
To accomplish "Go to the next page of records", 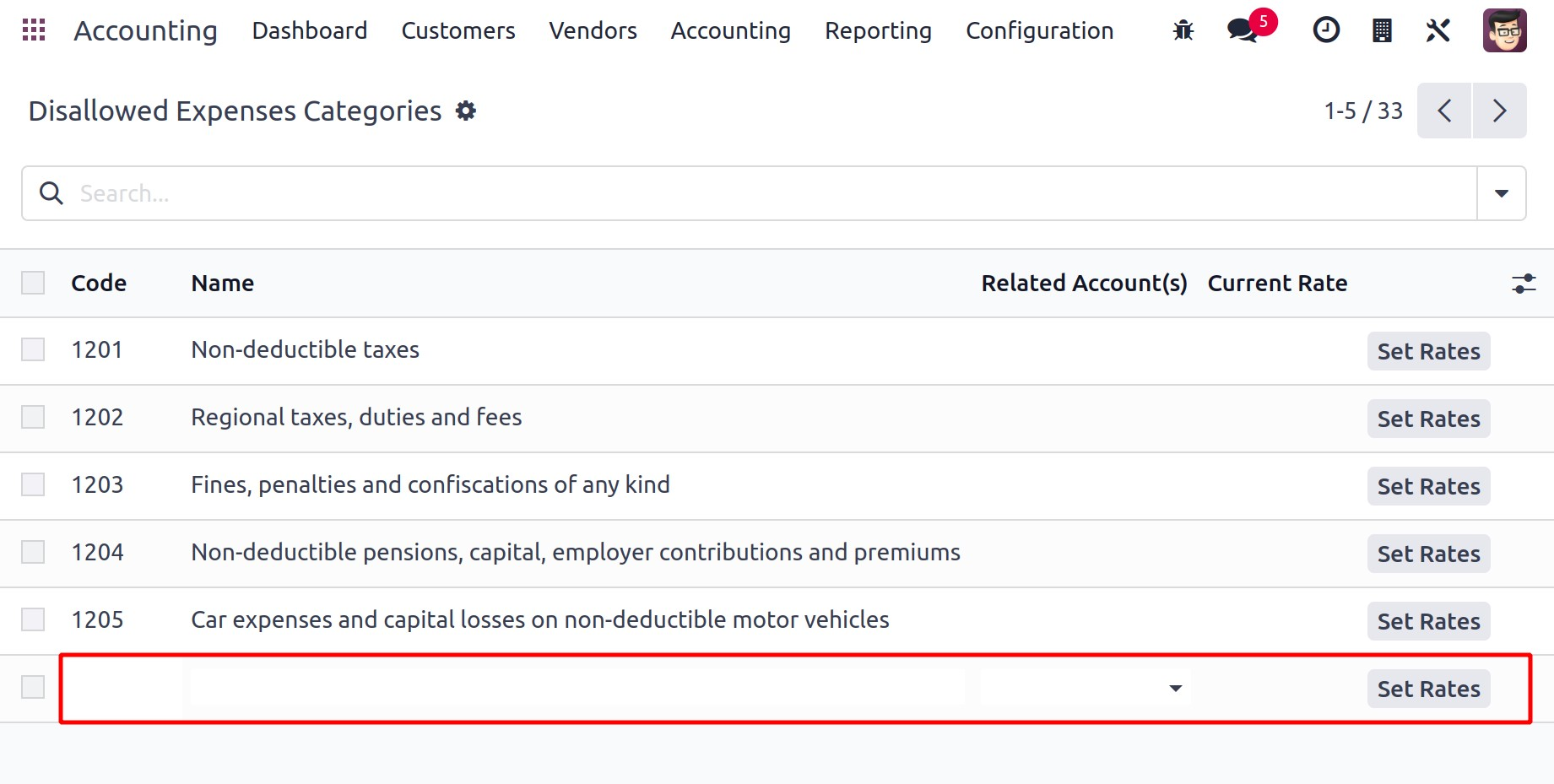I will pyautogui.click(x=1499, y=111).
